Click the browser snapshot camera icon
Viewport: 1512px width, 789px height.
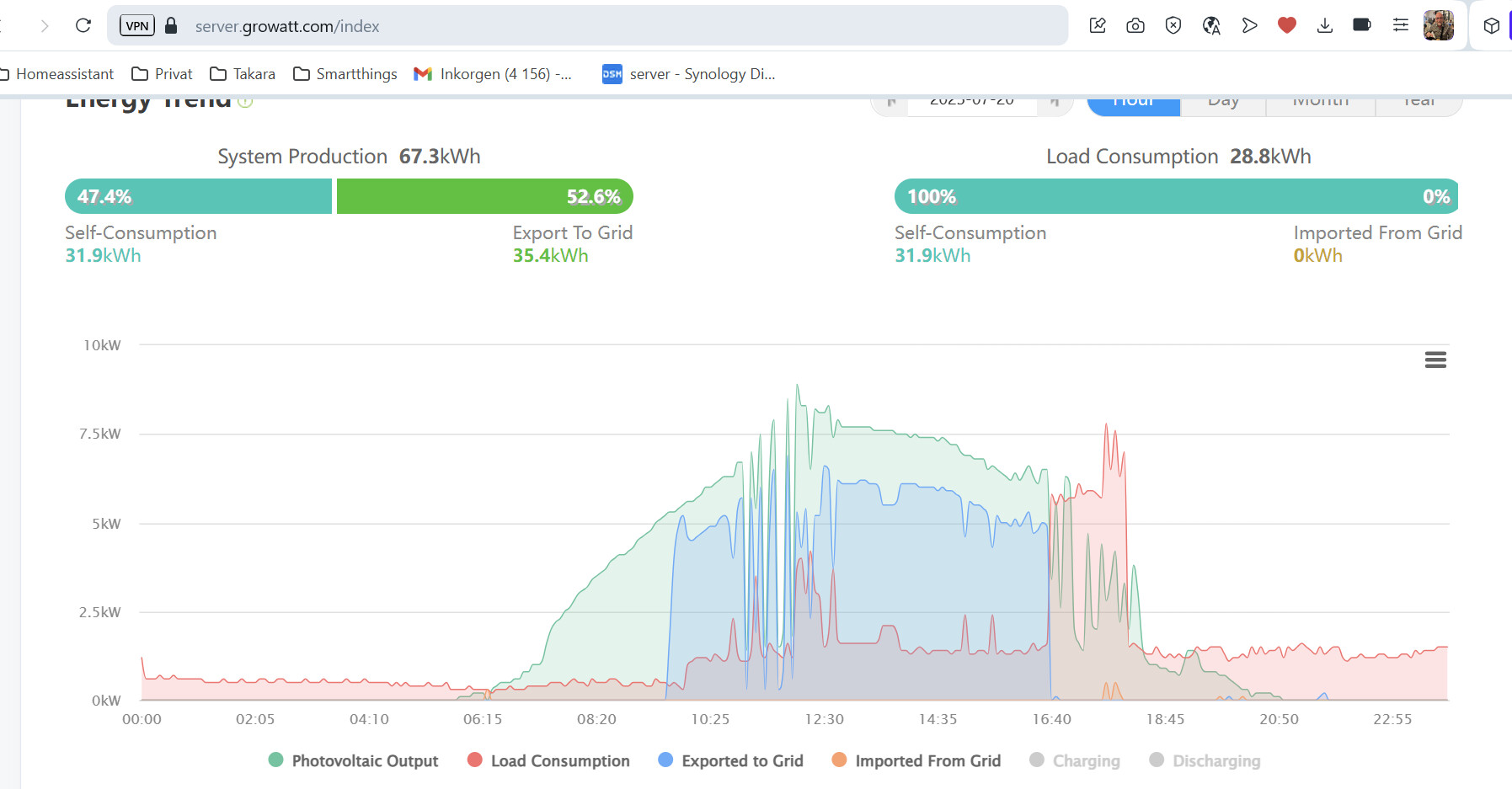coord(1135,26)
